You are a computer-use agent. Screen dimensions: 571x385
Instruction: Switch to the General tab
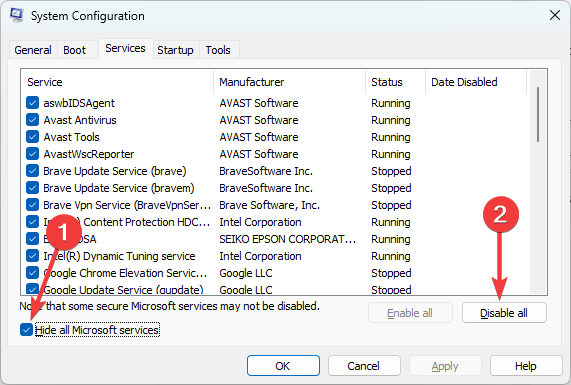[33, 50]
